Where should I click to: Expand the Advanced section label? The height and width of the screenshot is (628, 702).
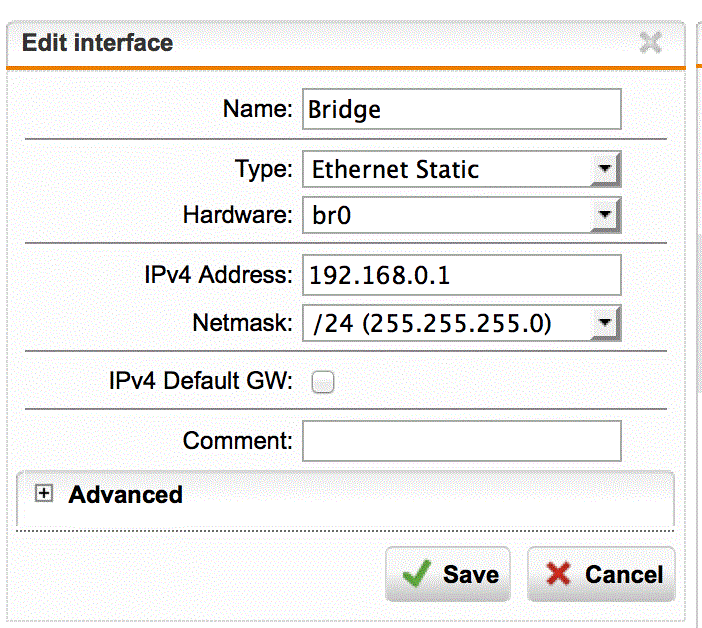click(x=125, y=495)
